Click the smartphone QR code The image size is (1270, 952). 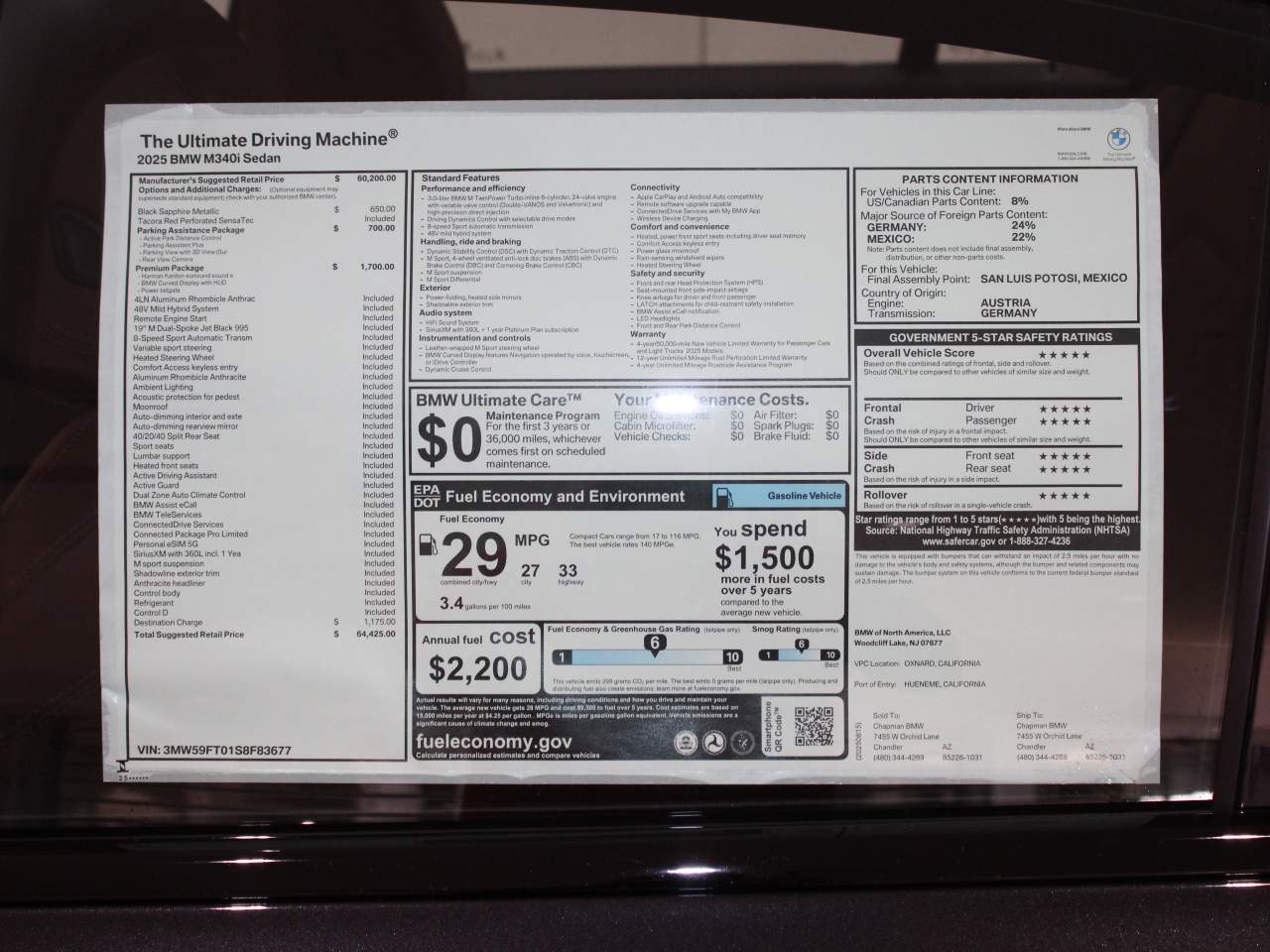coord(813,727)
